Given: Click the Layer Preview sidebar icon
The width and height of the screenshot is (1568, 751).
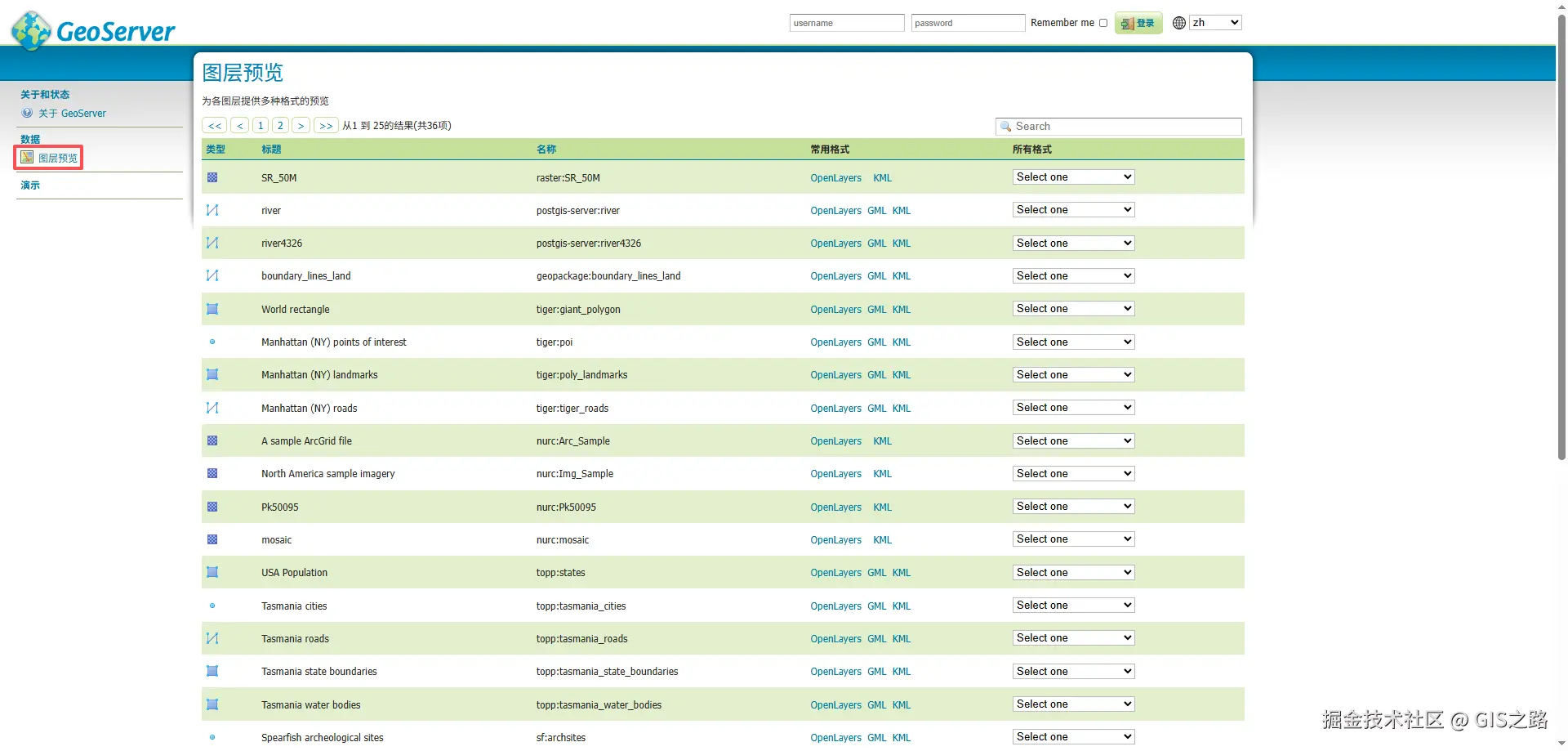Looking at the screenshot, I should tap(27, 157).
